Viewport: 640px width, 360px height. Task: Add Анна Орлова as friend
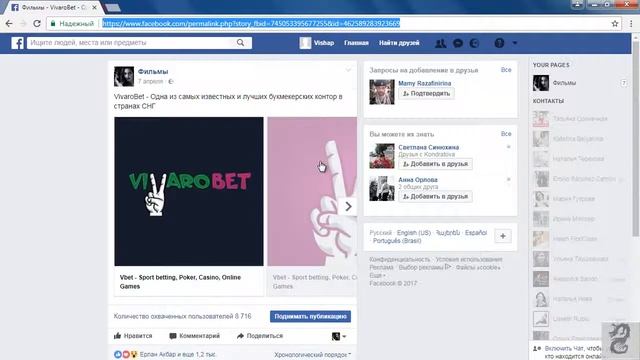pos(435,197)
